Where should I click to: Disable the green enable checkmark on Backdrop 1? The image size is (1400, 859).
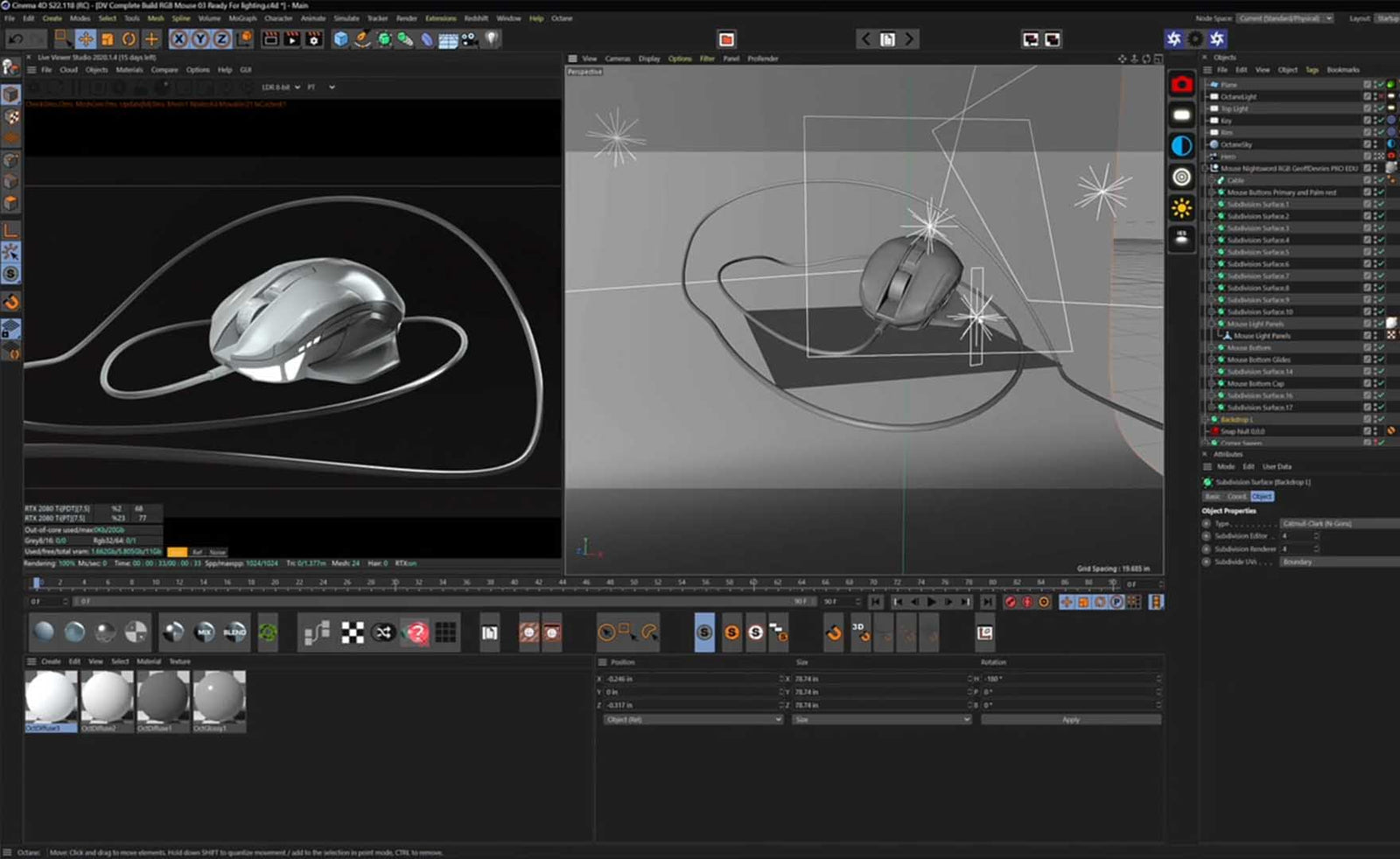pyautogui.click(x=1381, y=418)
